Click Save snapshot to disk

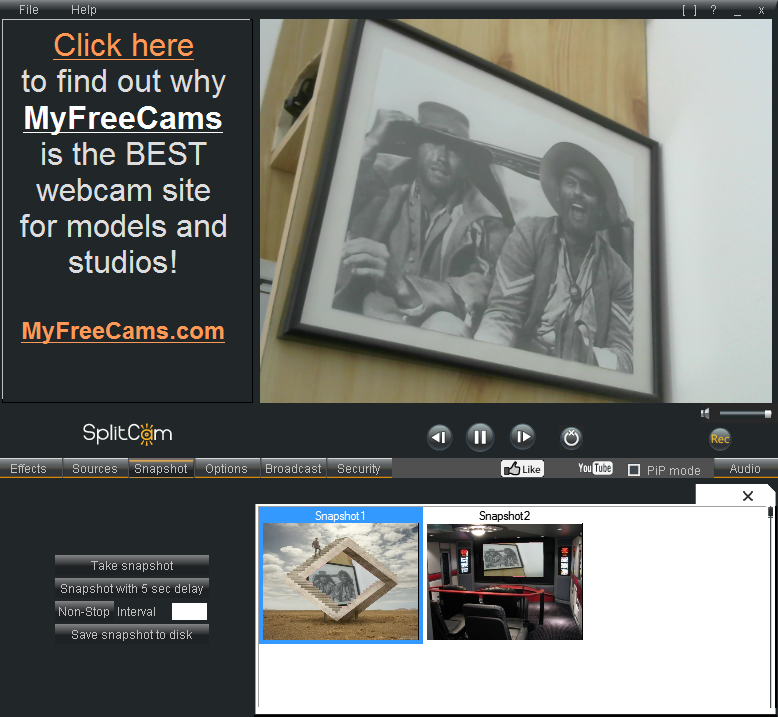coord(132,635)
